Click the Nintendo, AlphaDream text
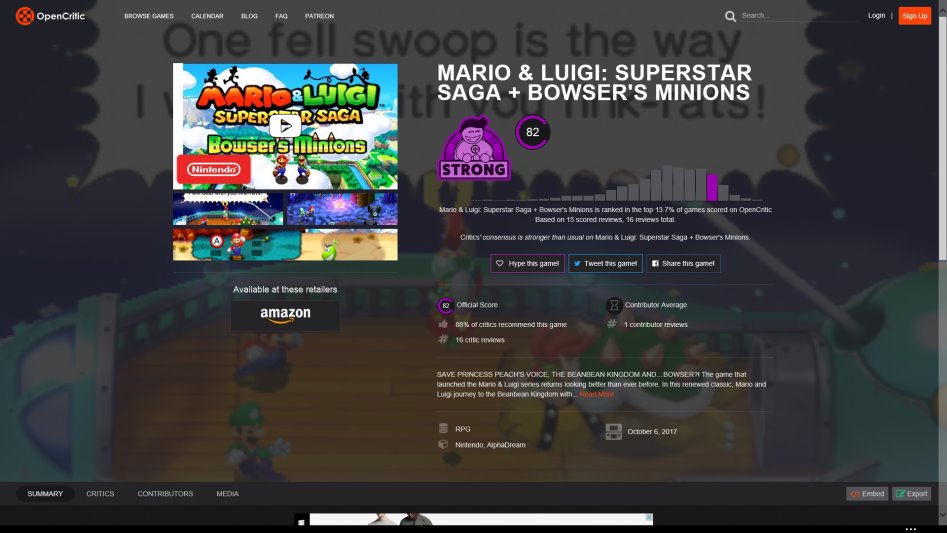Image resolution: width=947 pixels, height=533 pixels. [x=490, y=445]
